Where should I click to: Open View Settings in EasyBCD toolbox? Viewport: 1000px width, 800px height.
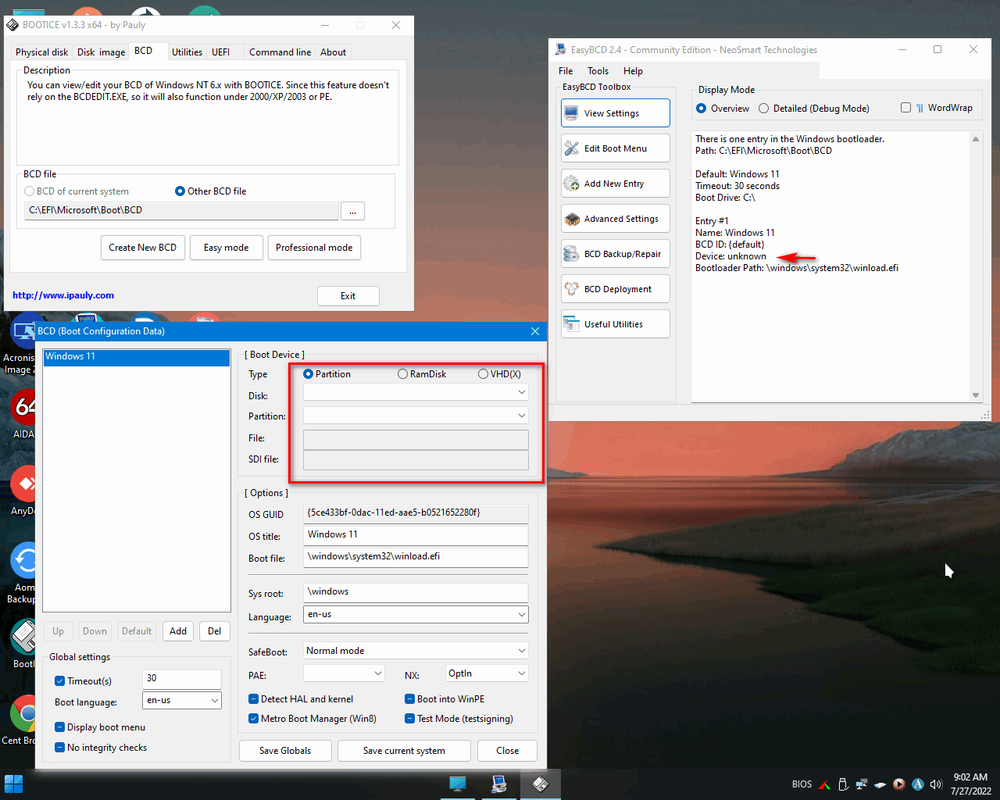[x=615, y=113]
